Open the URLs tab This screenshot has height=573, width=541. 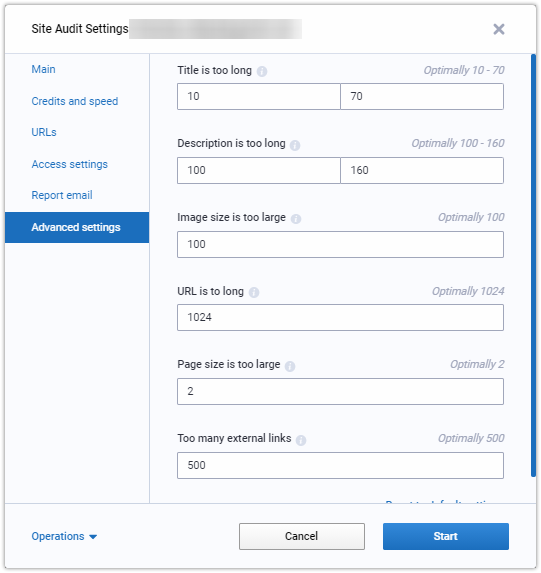44,132
